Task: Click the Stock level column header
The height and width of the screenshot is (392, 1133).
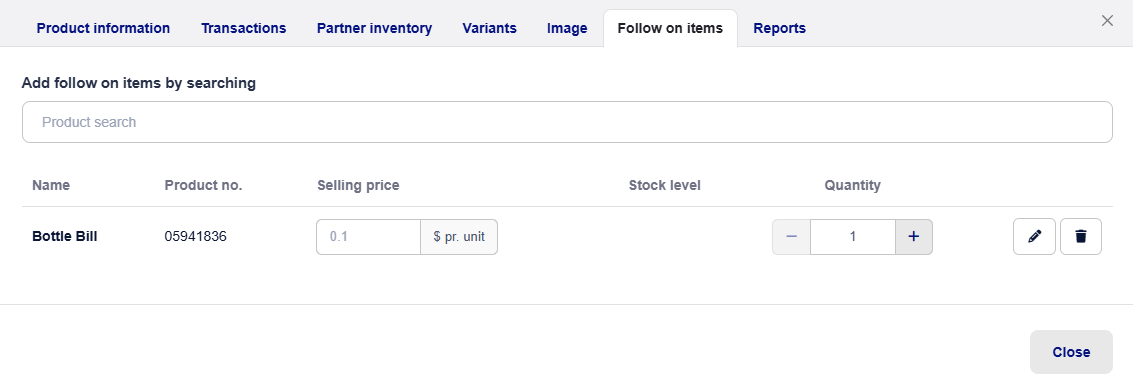Action: [664, 185]
